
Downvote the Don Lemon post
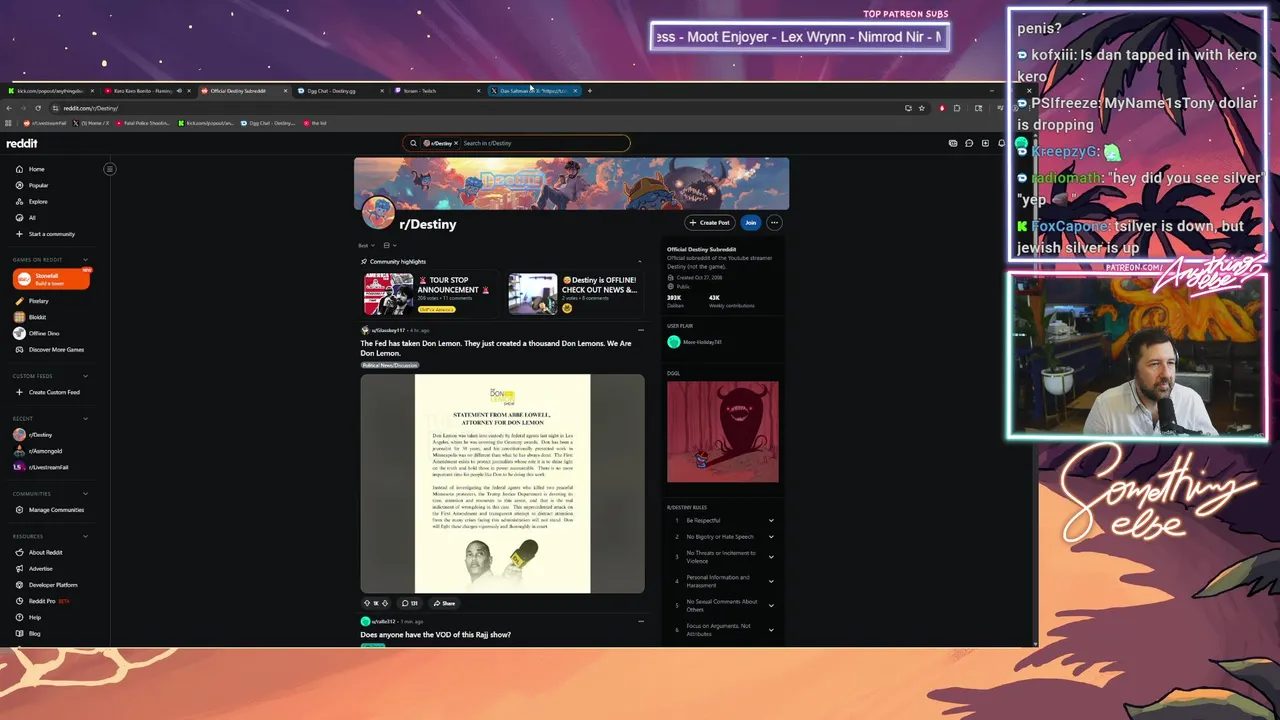pyautogui.click(x=385, y=603)
